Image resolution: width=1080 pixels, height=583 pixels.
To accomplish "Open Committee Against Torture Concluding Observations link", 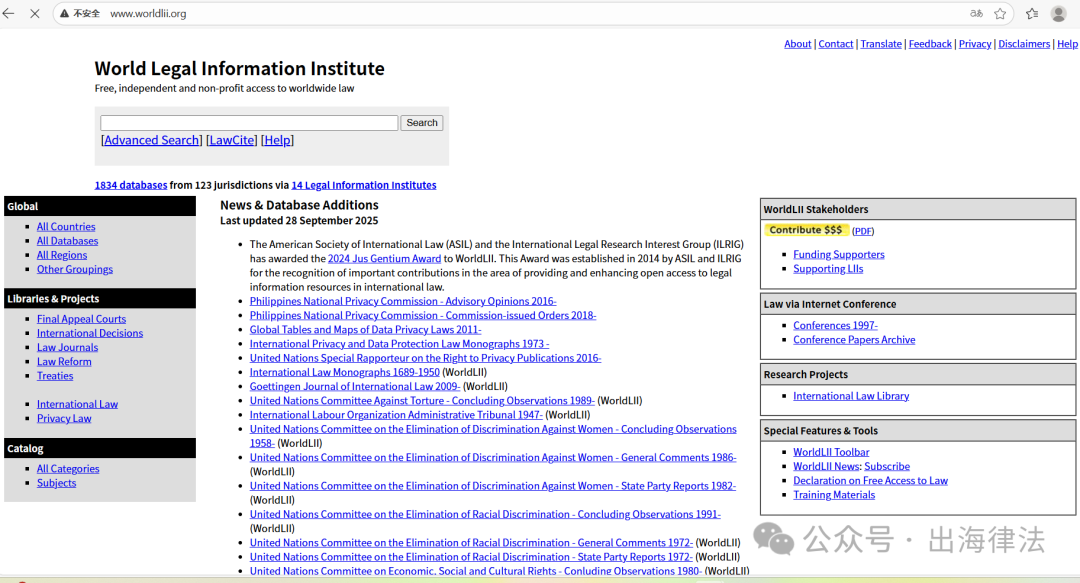I will click(x=422, y=400).
